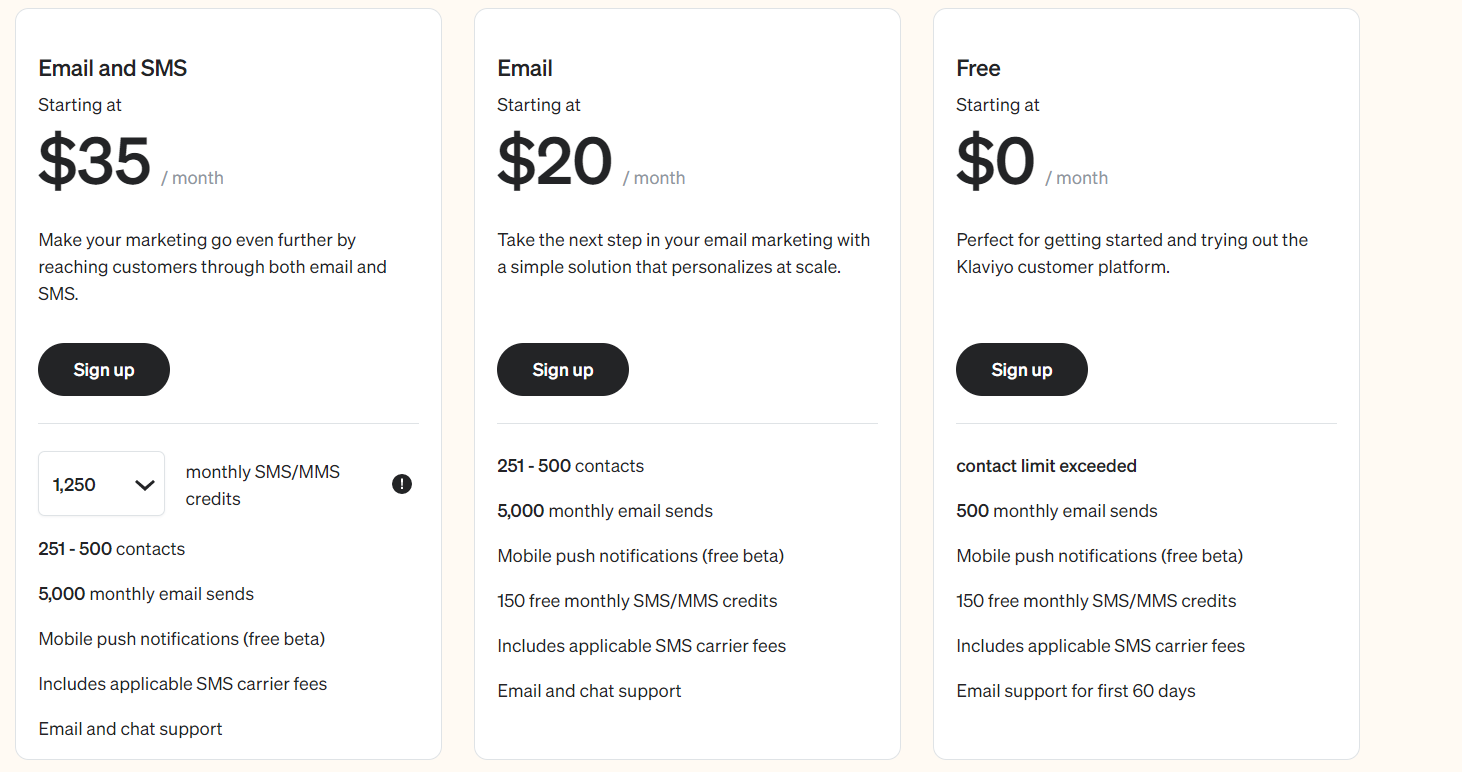Click "Email support for first 60 days"
The height and width of the screenshot is (772, 1462).
tap(1076, 691)
